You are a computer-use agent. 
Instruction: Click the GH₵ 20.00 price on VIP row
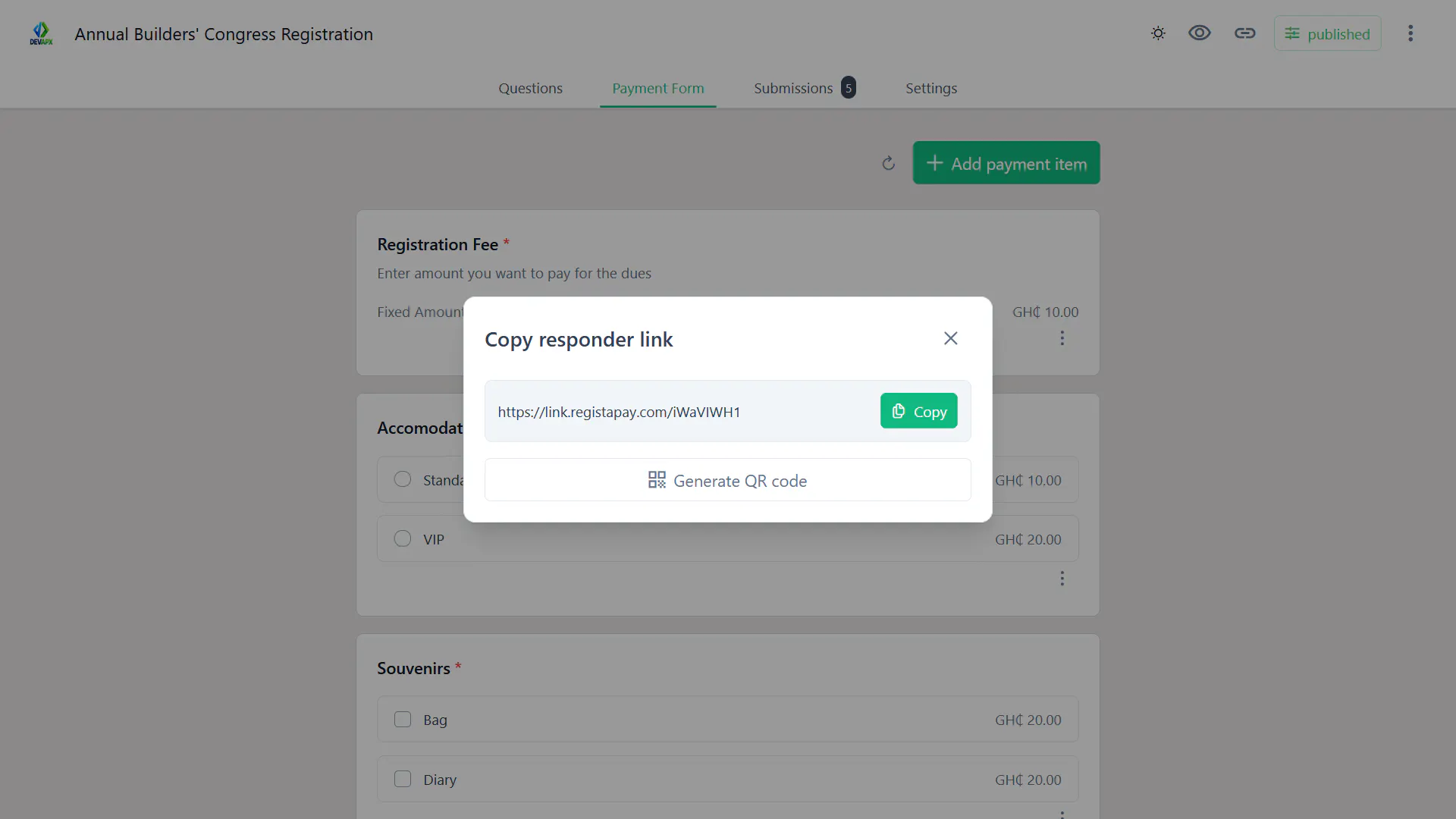pos(1028,539)
